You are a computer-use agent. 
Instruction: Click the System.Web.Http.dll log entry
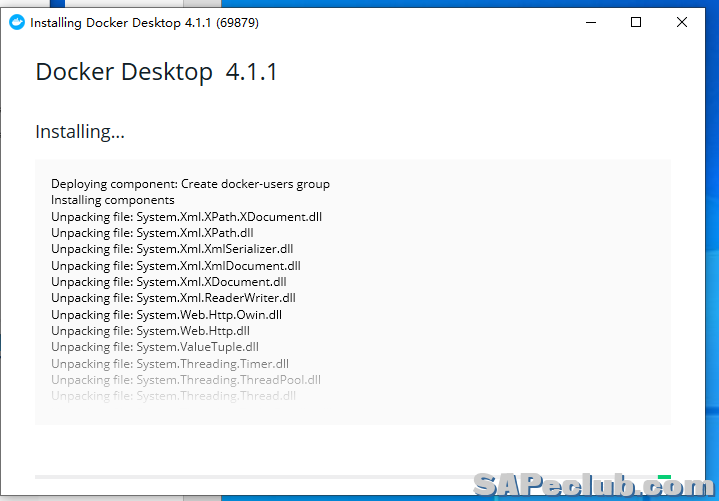(151, 331)
